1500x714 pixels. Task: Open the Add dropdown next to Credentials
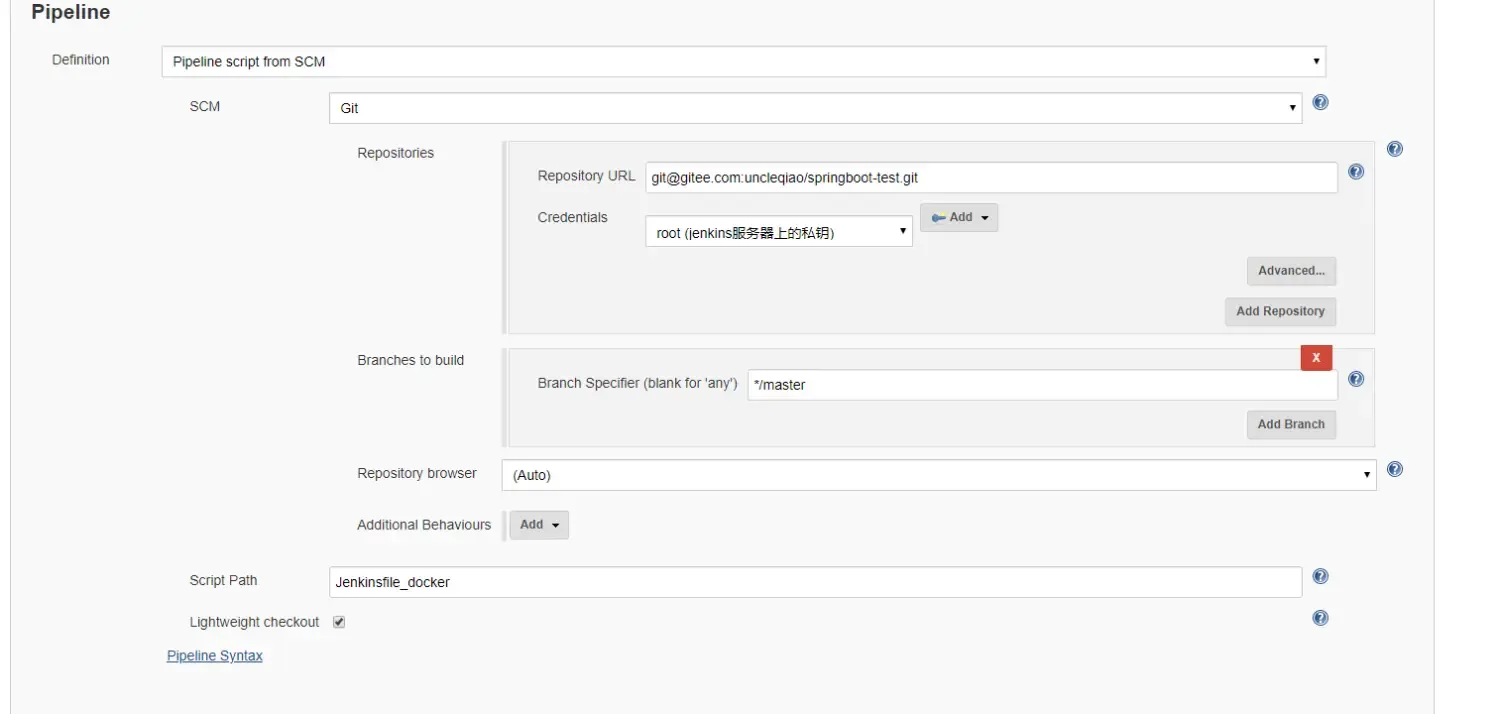pos(958,217)
